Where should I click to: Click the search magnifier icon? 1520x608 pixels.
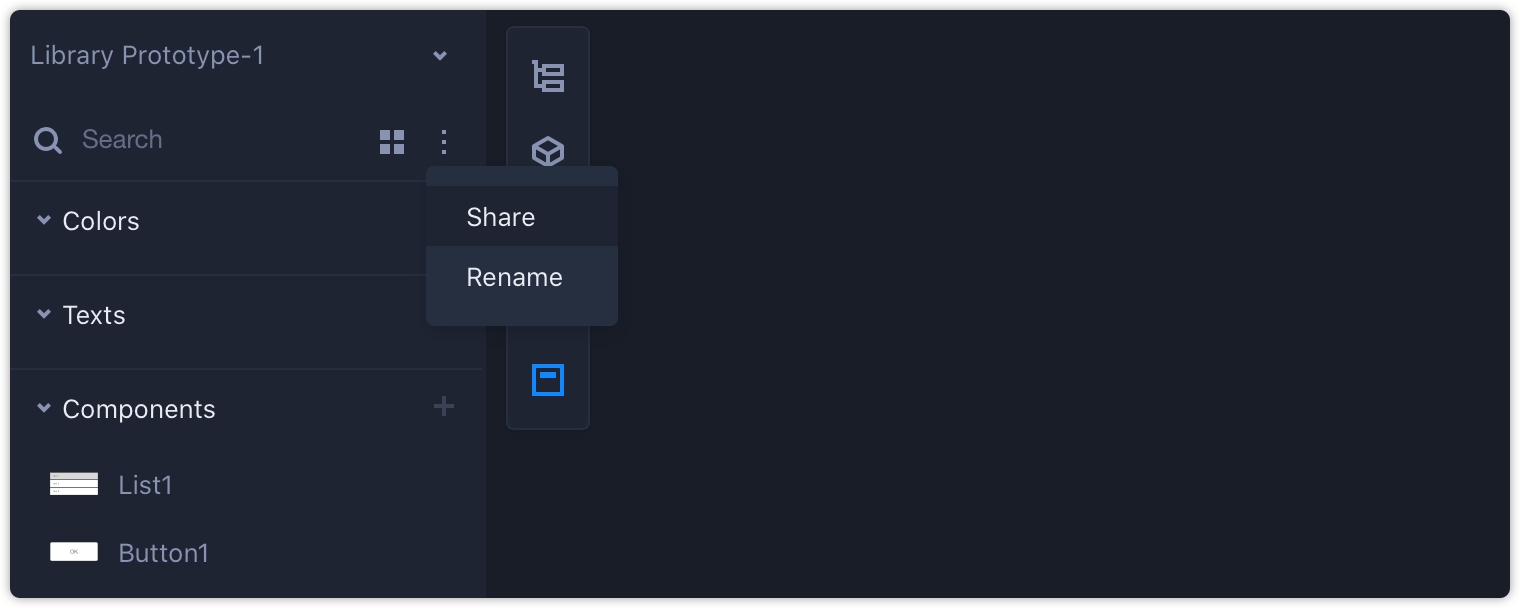[x=48, y=140]
